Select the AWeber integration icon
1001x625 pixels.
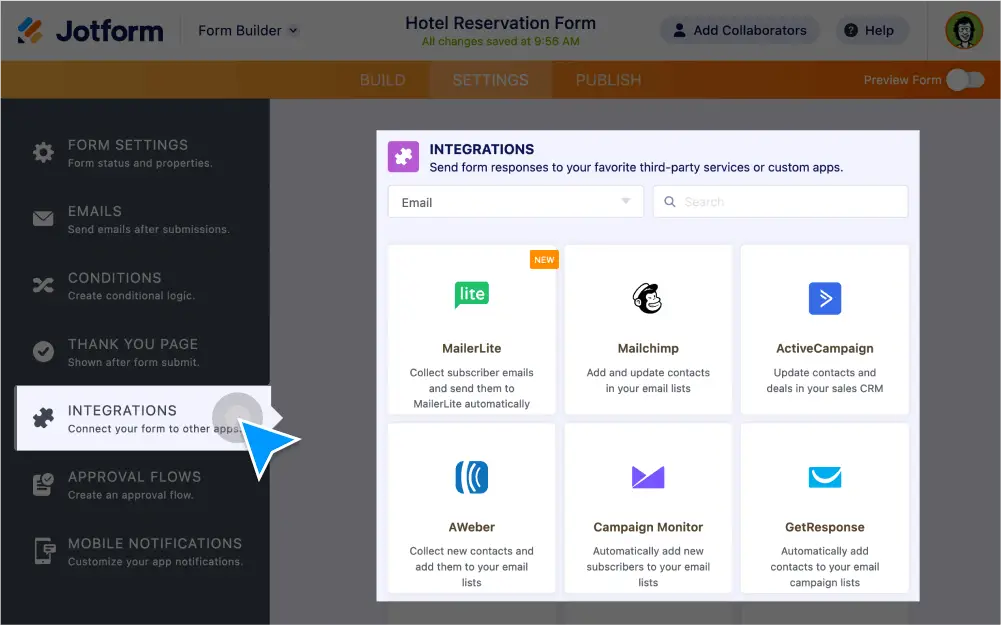471,477
